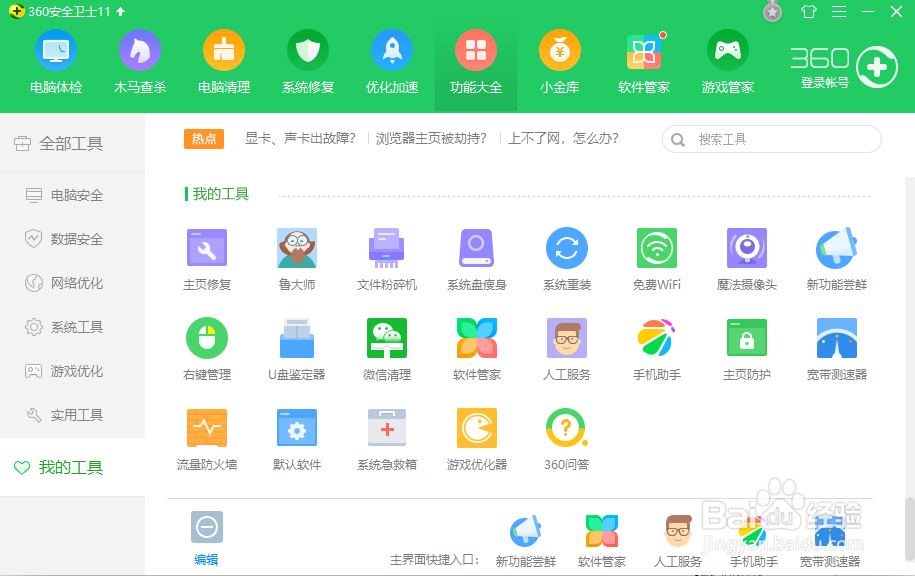Launch the 魔法摄像头 tool
Screen dimensions: 915x576
click(747, 259)
